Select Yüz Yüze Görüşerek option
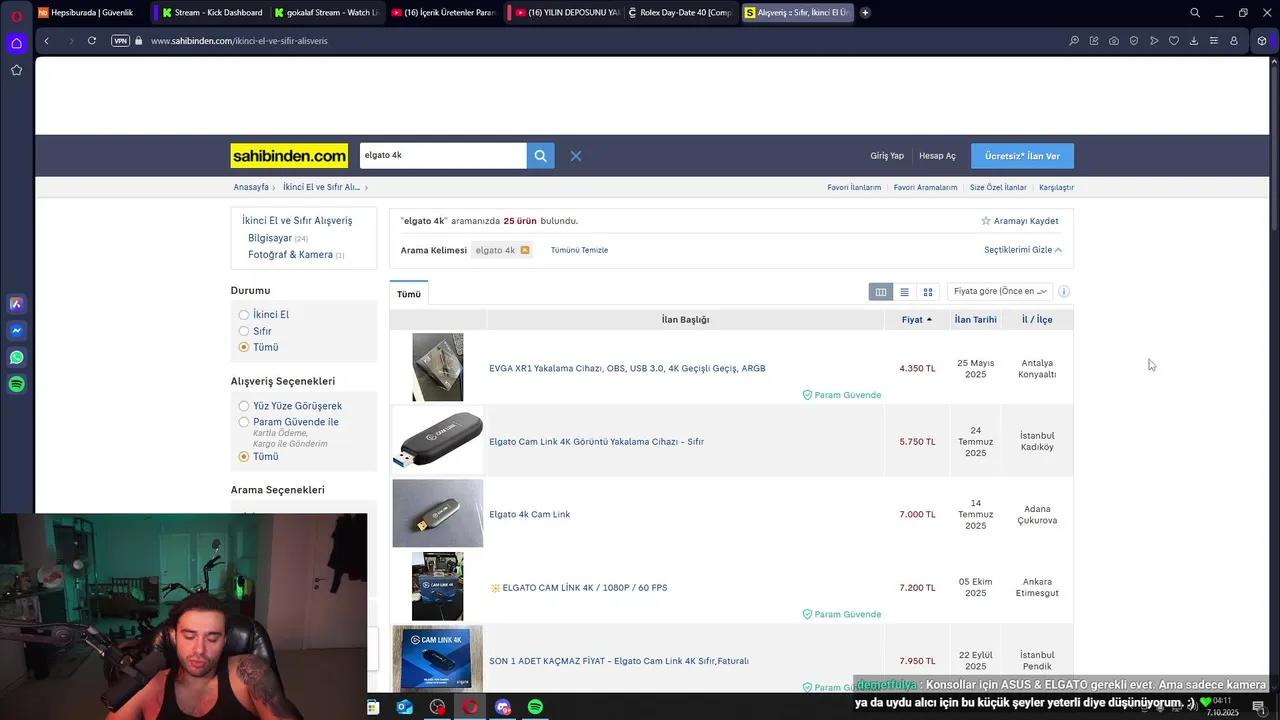Screen dimensions: 1280x720 [x=244, y=406]
